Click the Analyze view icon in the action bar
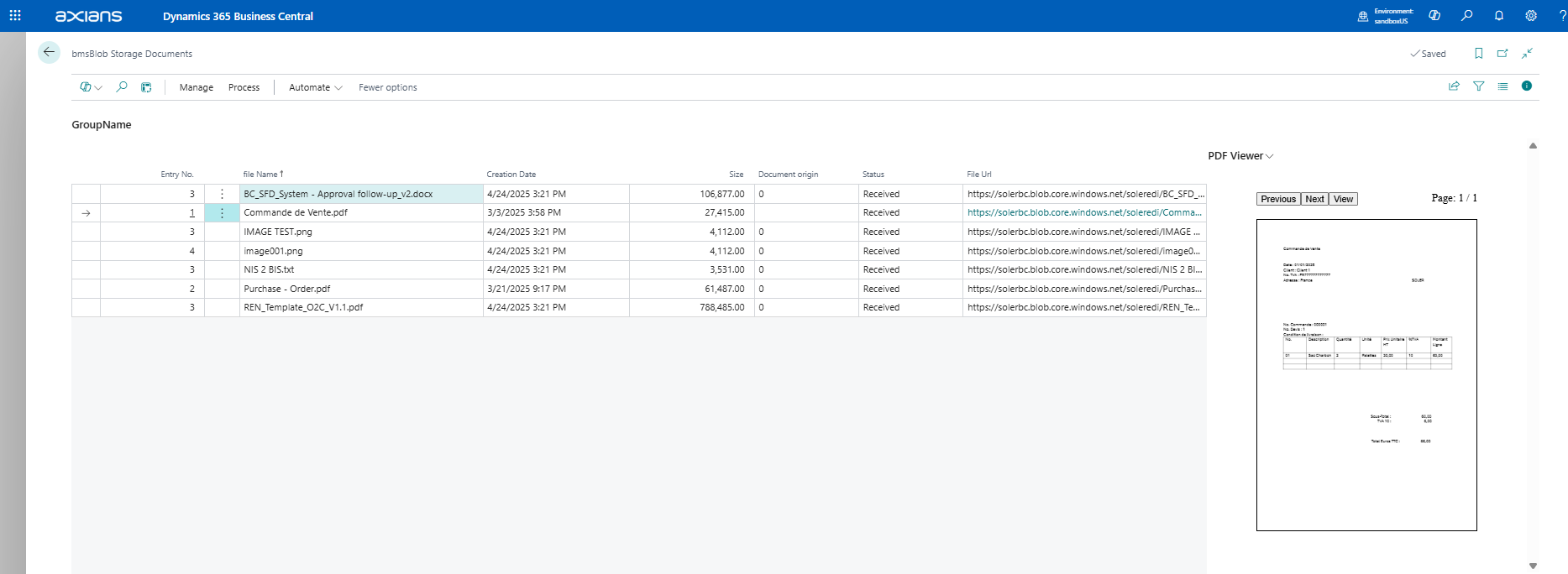This screenshot has width=1568, height=574. (x=146, y=87)
